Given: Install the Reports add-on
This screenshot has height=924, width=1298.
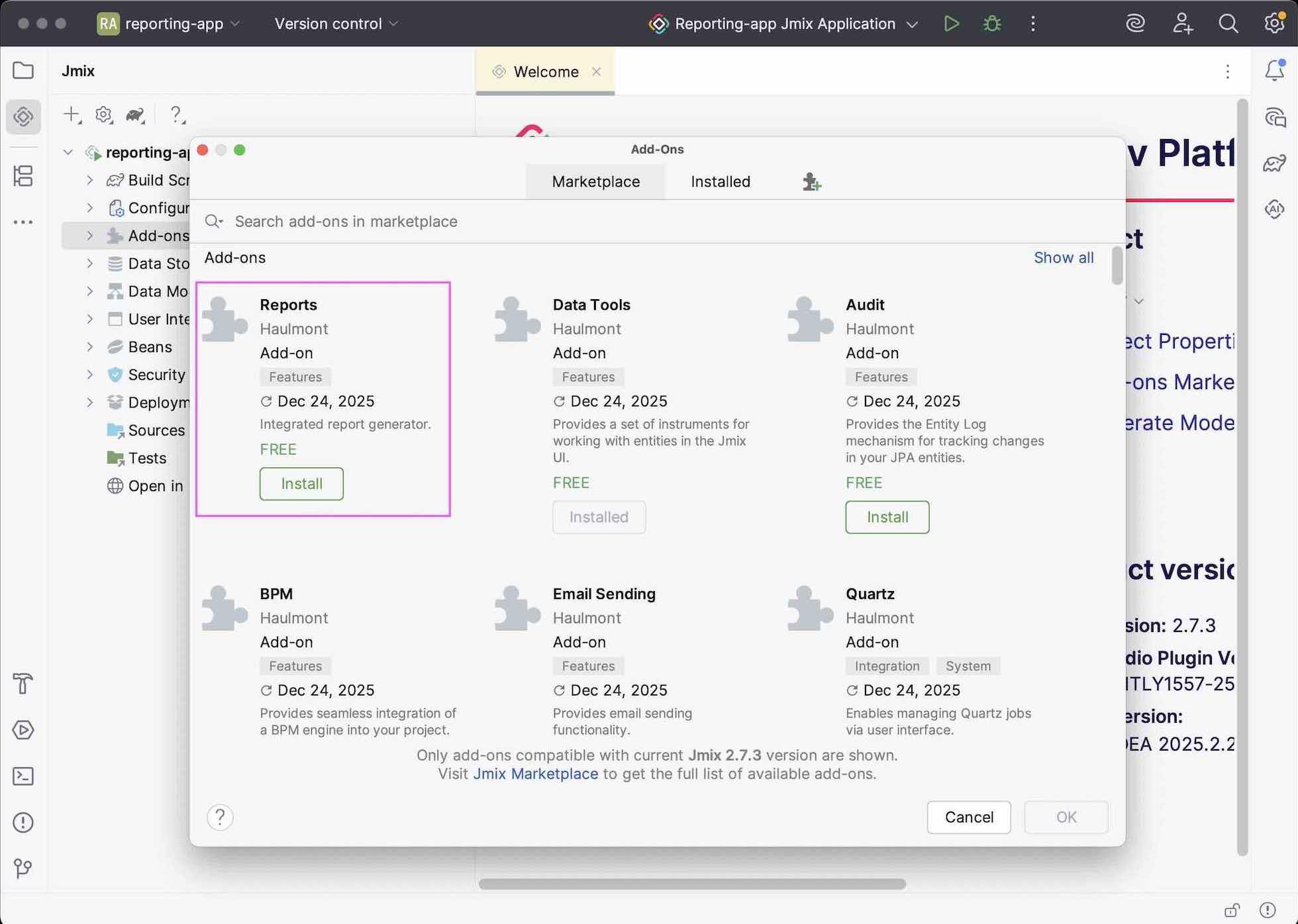Looking at the screenshot, I should pyautogui.click(x=301, y=484).
